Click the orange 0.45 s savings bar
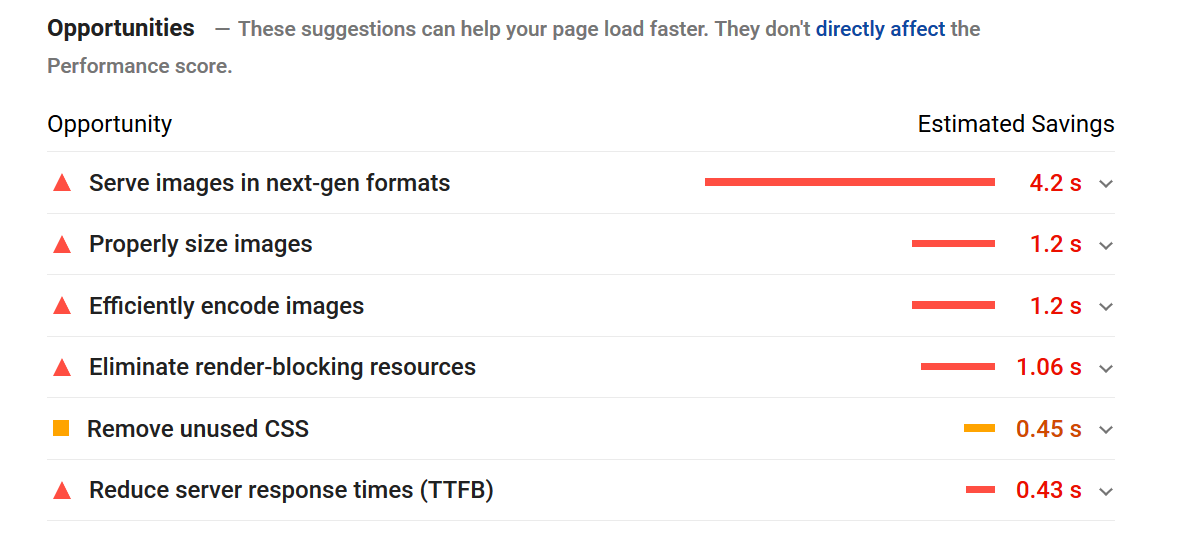 pyautogui.click(x=979, y=429)
